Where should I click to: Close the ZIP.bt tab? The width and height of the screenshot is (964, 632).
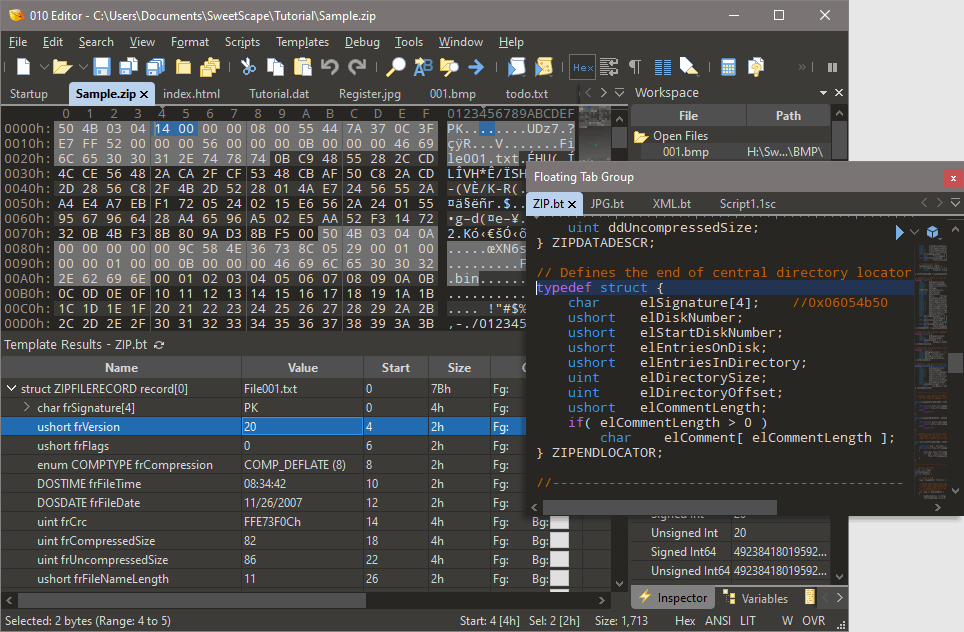pyautogui.click(x=572, y=204)
